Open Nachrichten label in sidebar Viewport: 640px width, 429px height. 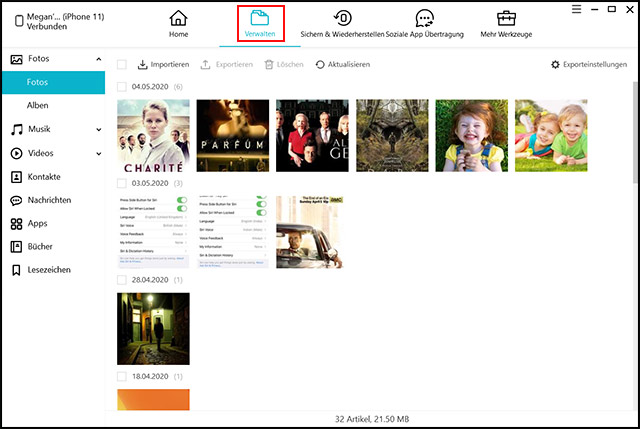point(49,200)
